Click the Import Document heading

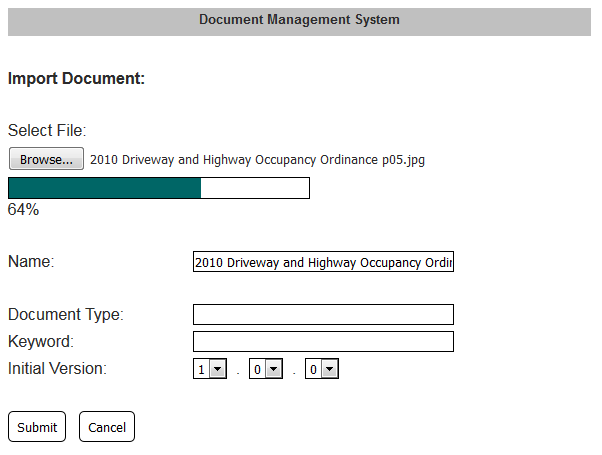(x=76, y=78)
